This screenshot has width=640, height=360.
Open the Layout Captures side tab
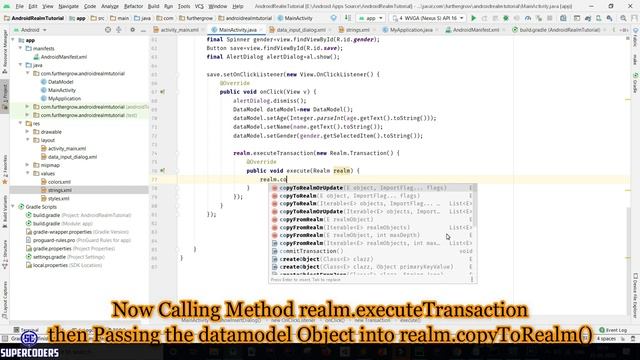click(x=5, y=300)
